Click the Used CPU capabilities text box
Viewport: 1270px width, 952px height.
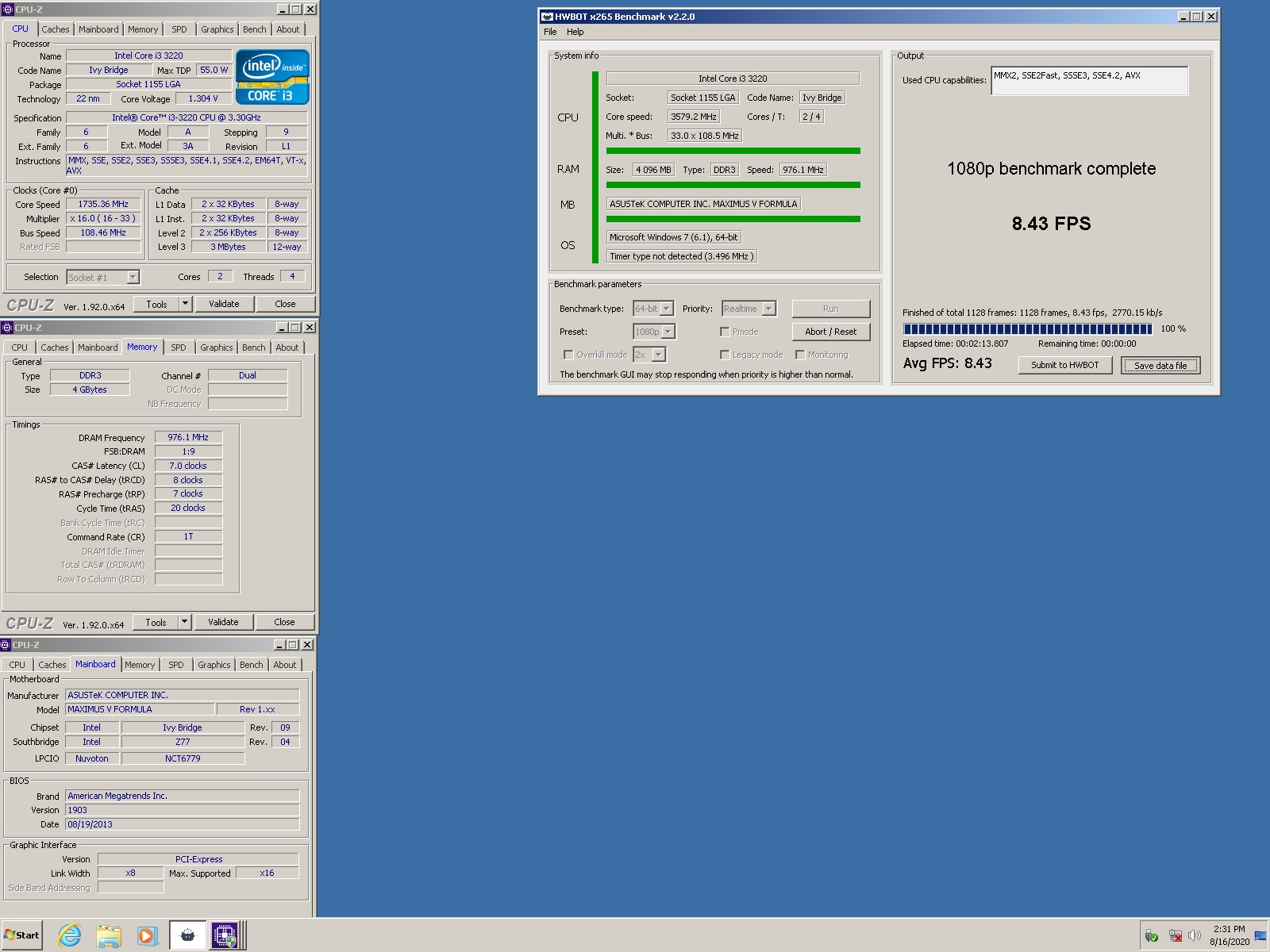[x=1089, y=80]
